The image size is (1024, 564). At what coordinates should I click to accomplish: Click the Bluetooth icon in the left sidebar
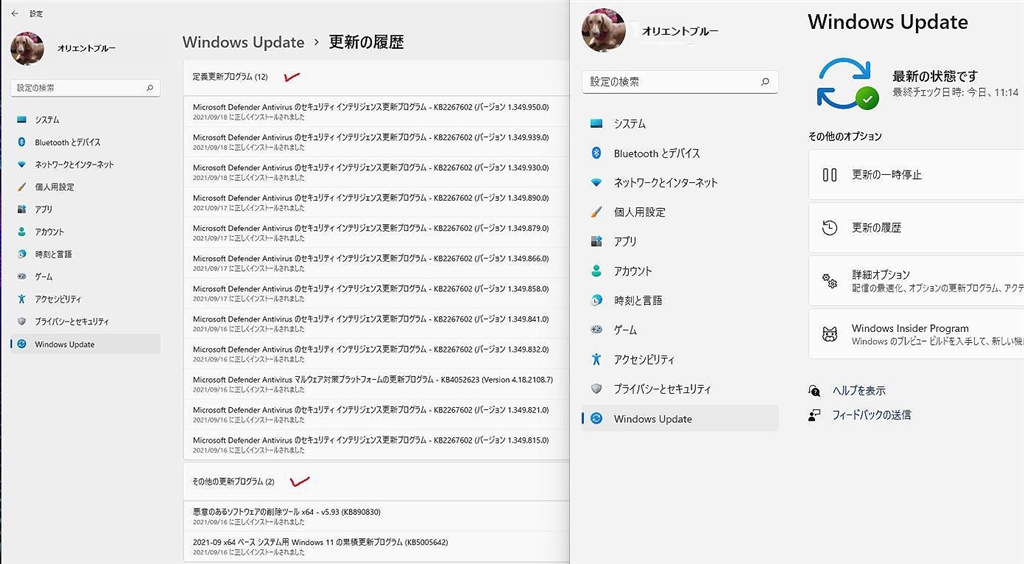click(22, 142)
